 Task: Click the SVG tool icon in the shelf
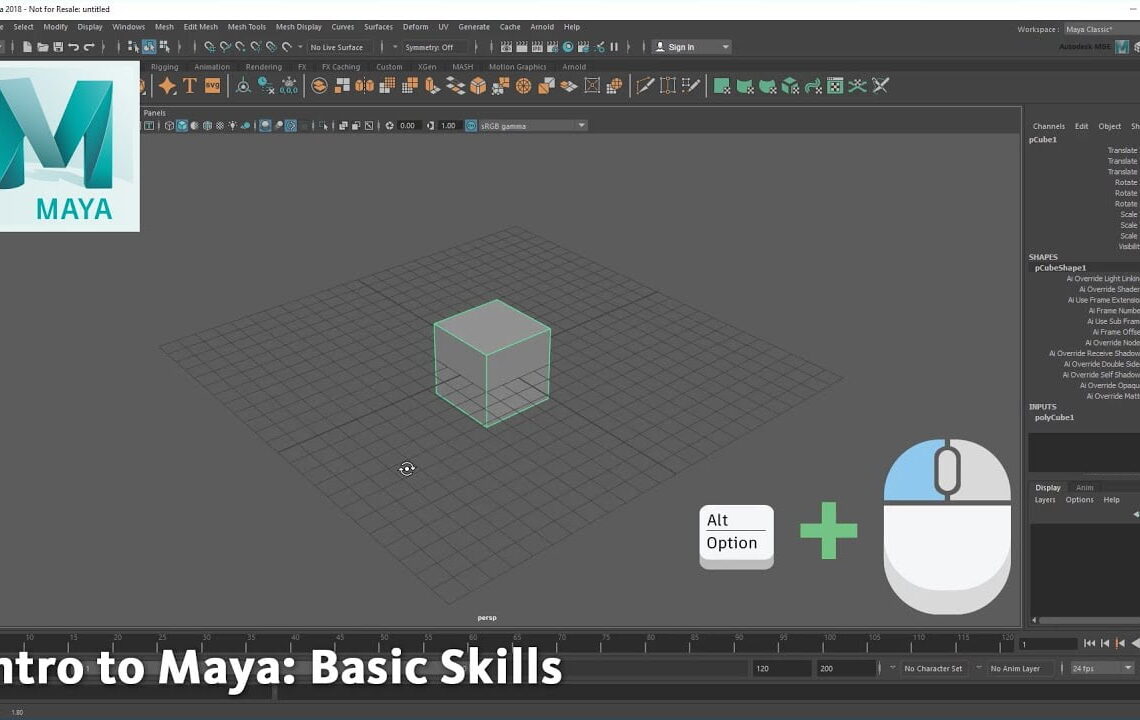[x=212, y=85]
